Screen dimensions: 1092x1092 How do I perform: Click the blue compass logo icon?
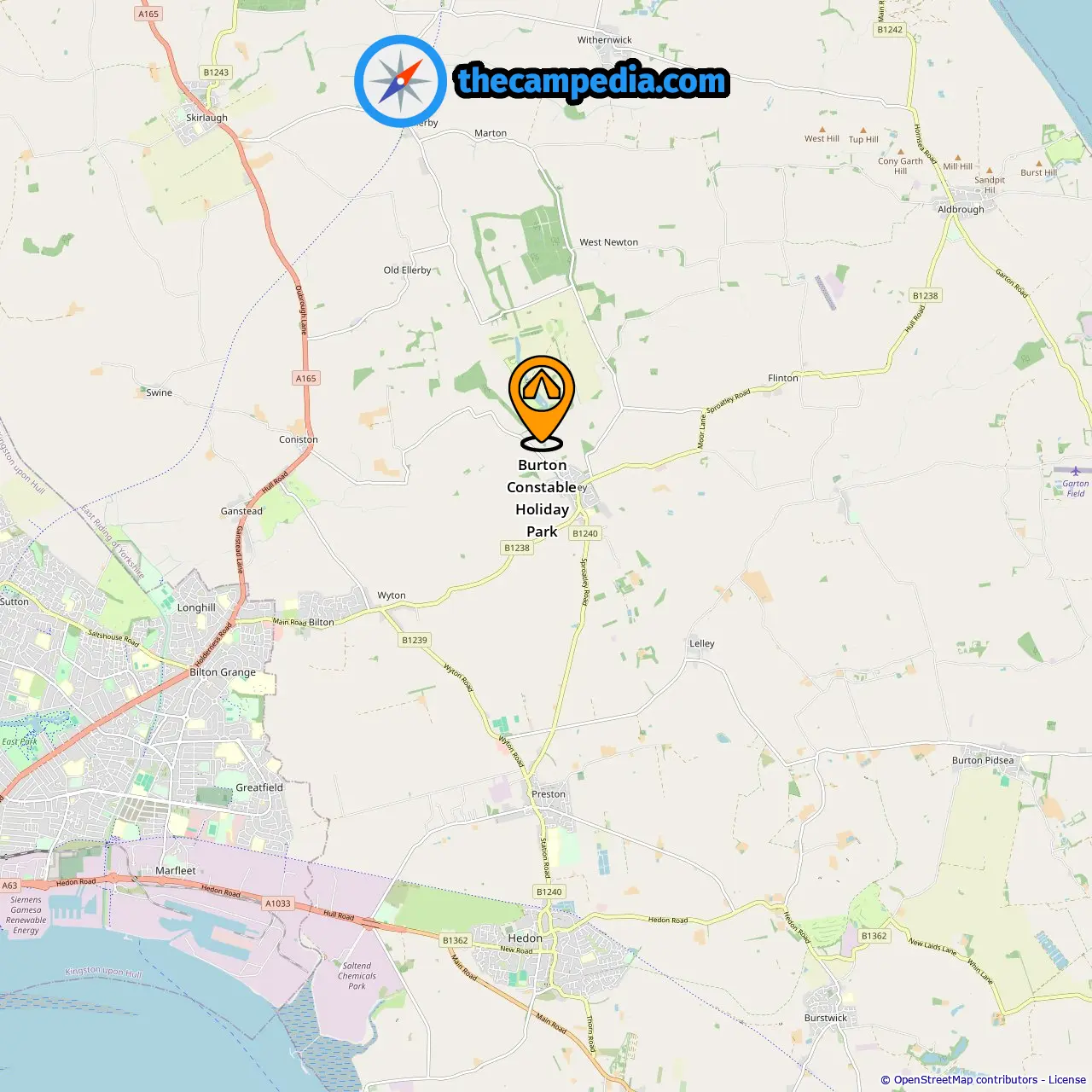coord(400,81)
